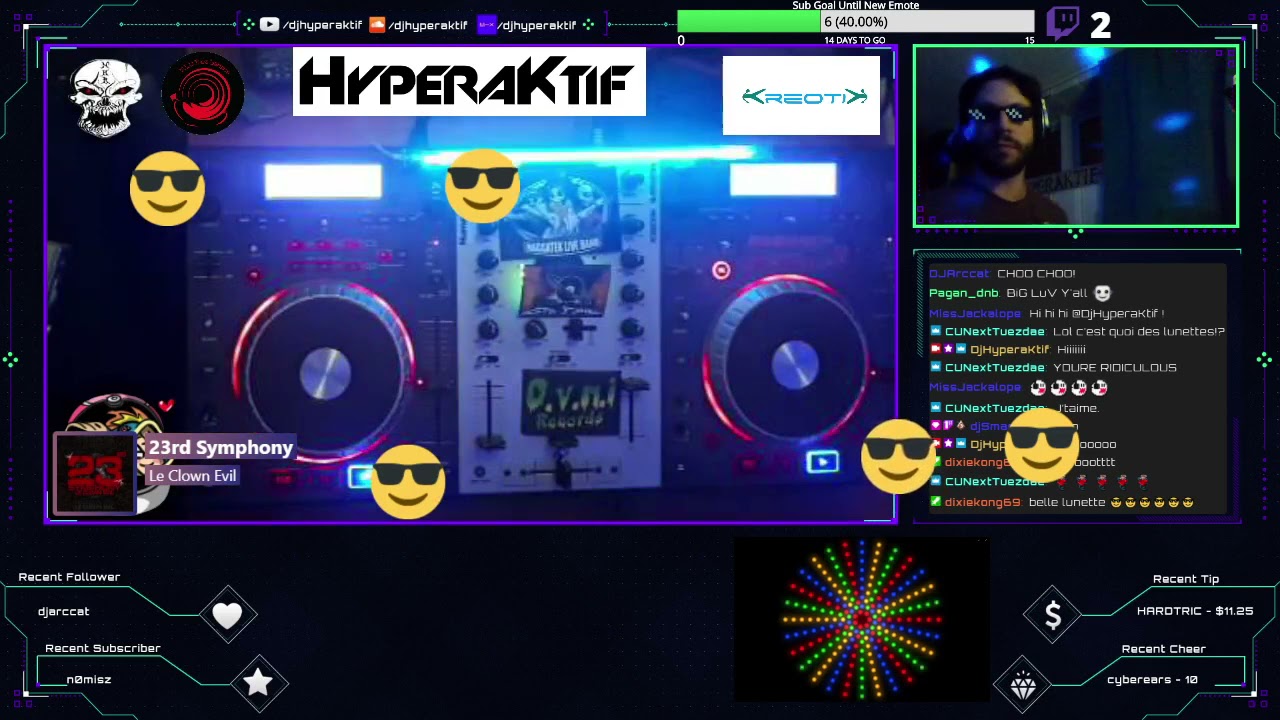Click the sunglasses emotes after belle lunette
The image size is (1280, 720).
coord(1152,502)
